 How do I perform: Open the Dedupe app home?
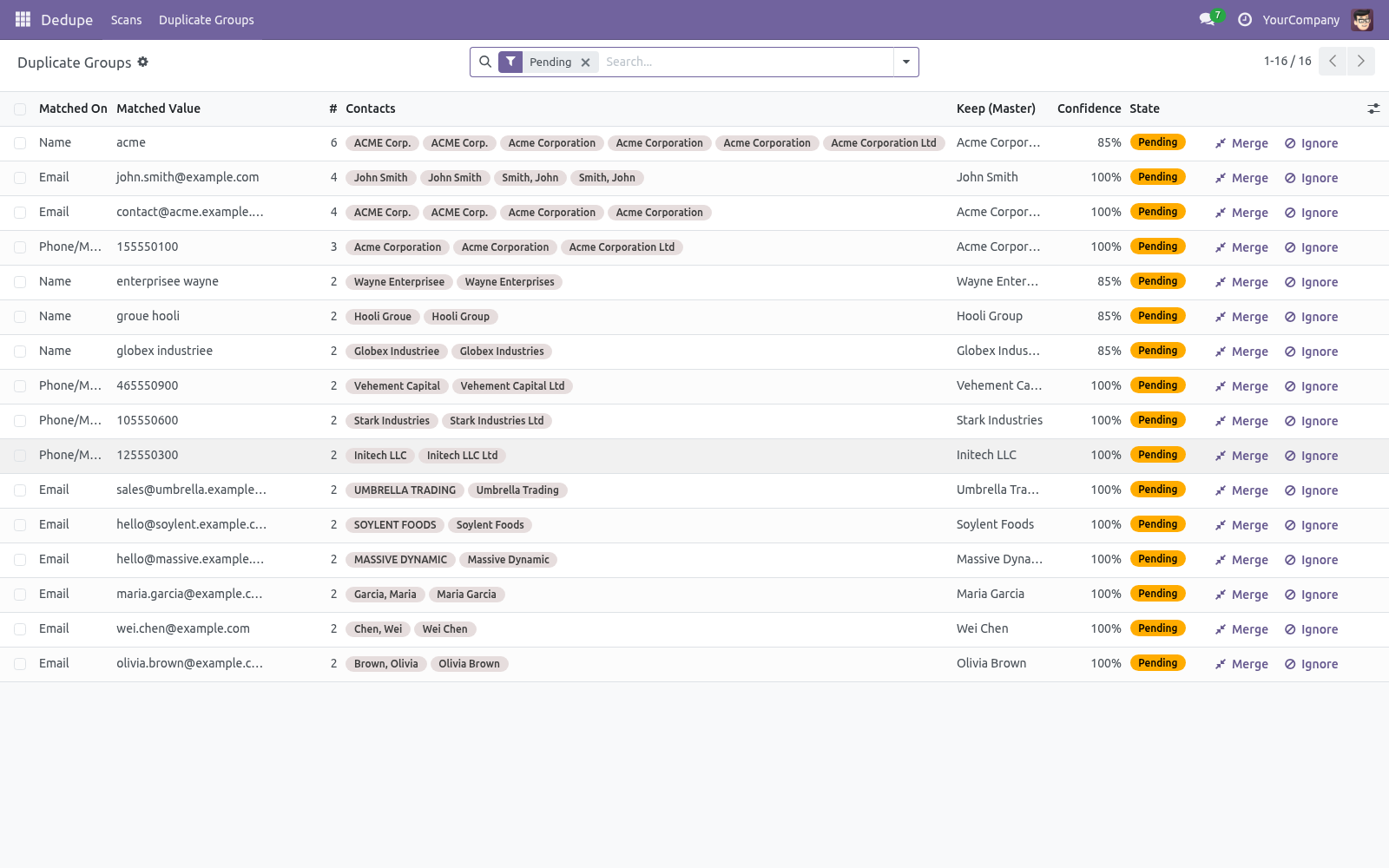coord(67,20)
